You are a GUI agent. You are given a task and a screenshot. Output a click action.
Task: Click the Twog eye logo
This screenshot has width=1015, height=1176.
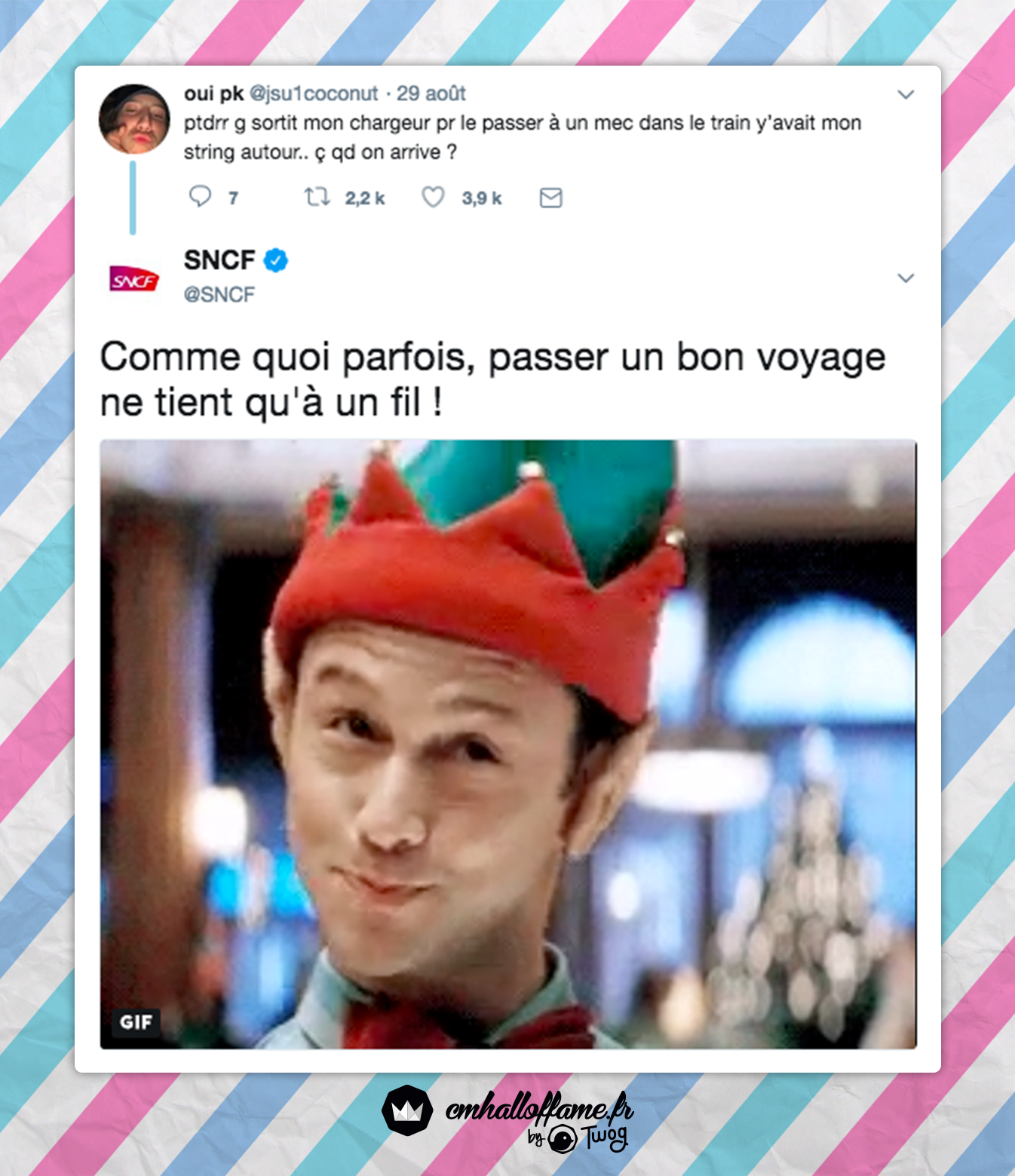click(x=562, y=1138)
